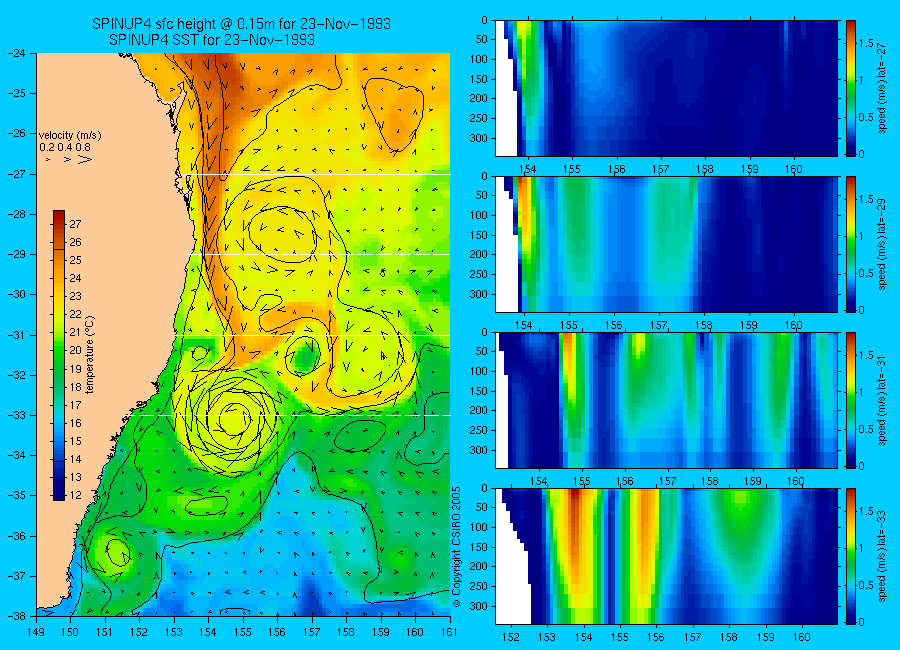Click depth tick 50 on the lat=-31 panel
The width and height of the screenshot is (900, 650).
click(x=481, y=351)
